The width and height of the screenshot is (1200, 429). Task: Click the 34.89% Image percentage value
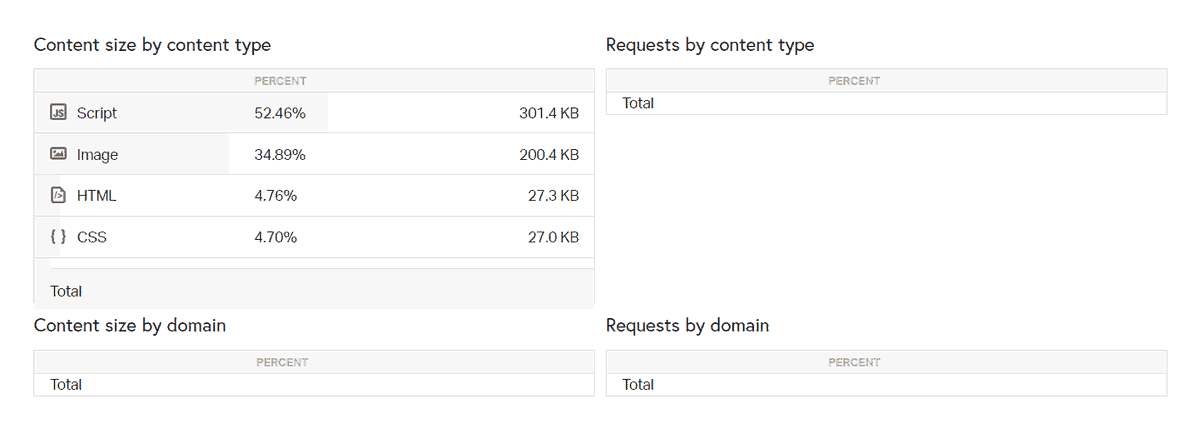(x=280, y=155)
